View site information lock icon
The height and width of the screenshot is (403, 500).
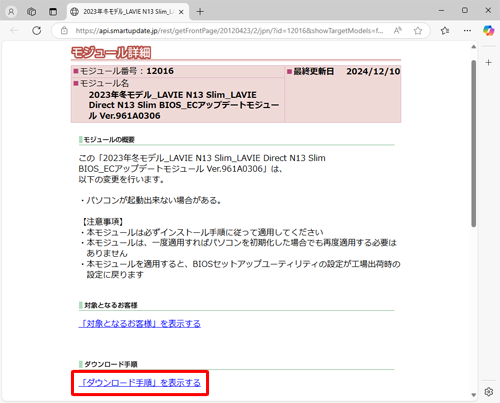[64, 31]
